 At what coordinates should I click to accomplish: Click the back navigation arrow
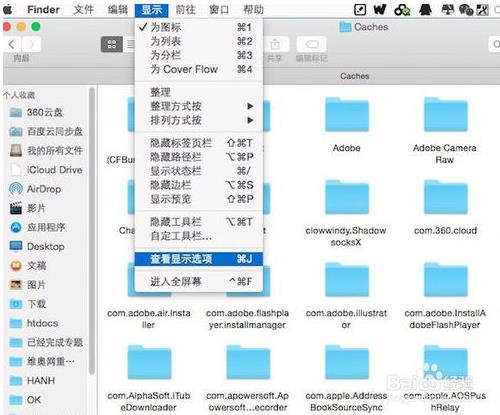[x=12, y=44]
